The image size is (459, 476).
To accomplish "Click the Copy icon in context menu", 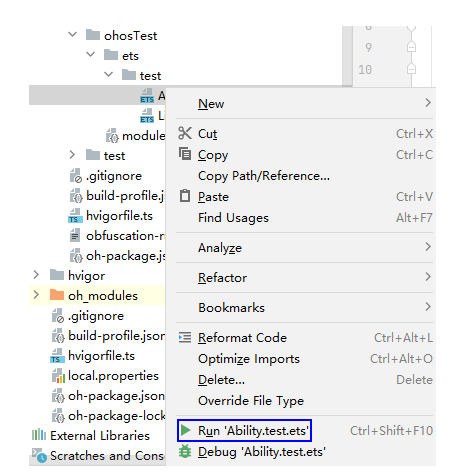I will pyautogui.click(x=185, y=154).
